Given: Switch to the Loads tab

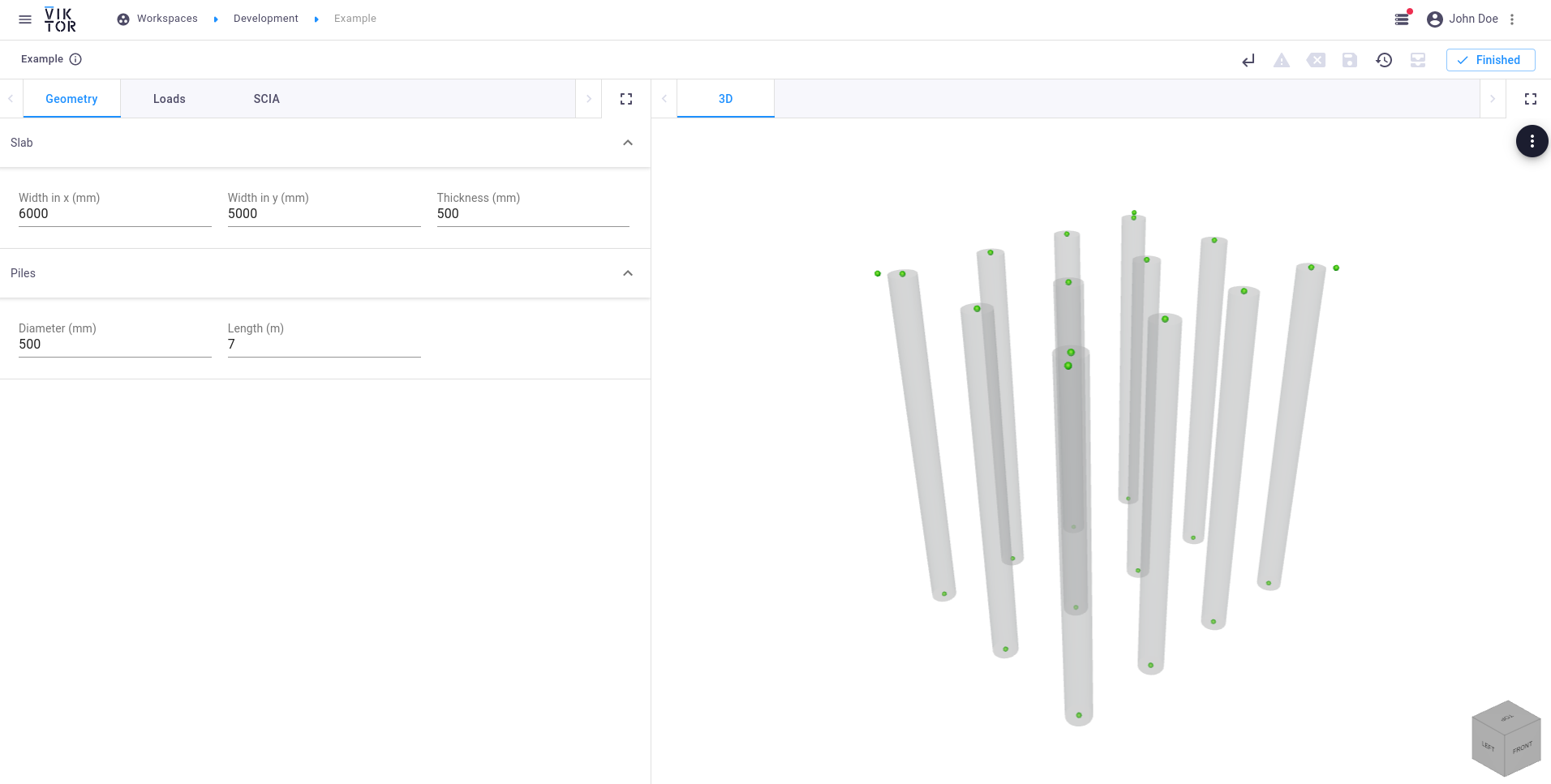Looking at the screenshot, I should coord(169,99).
